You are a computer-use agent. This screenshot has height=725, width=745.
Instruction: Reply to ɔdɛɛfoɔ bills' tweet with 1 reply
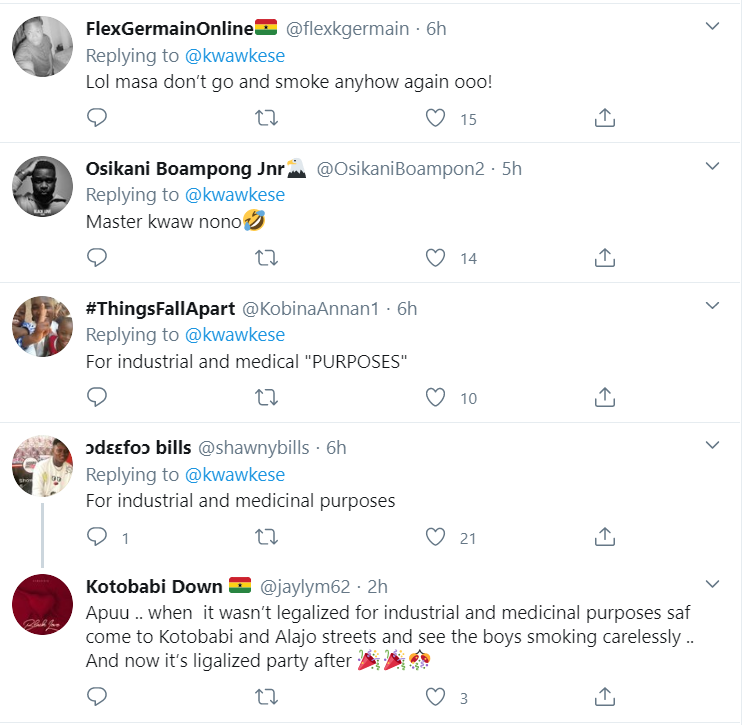click(x=97, y=537)
